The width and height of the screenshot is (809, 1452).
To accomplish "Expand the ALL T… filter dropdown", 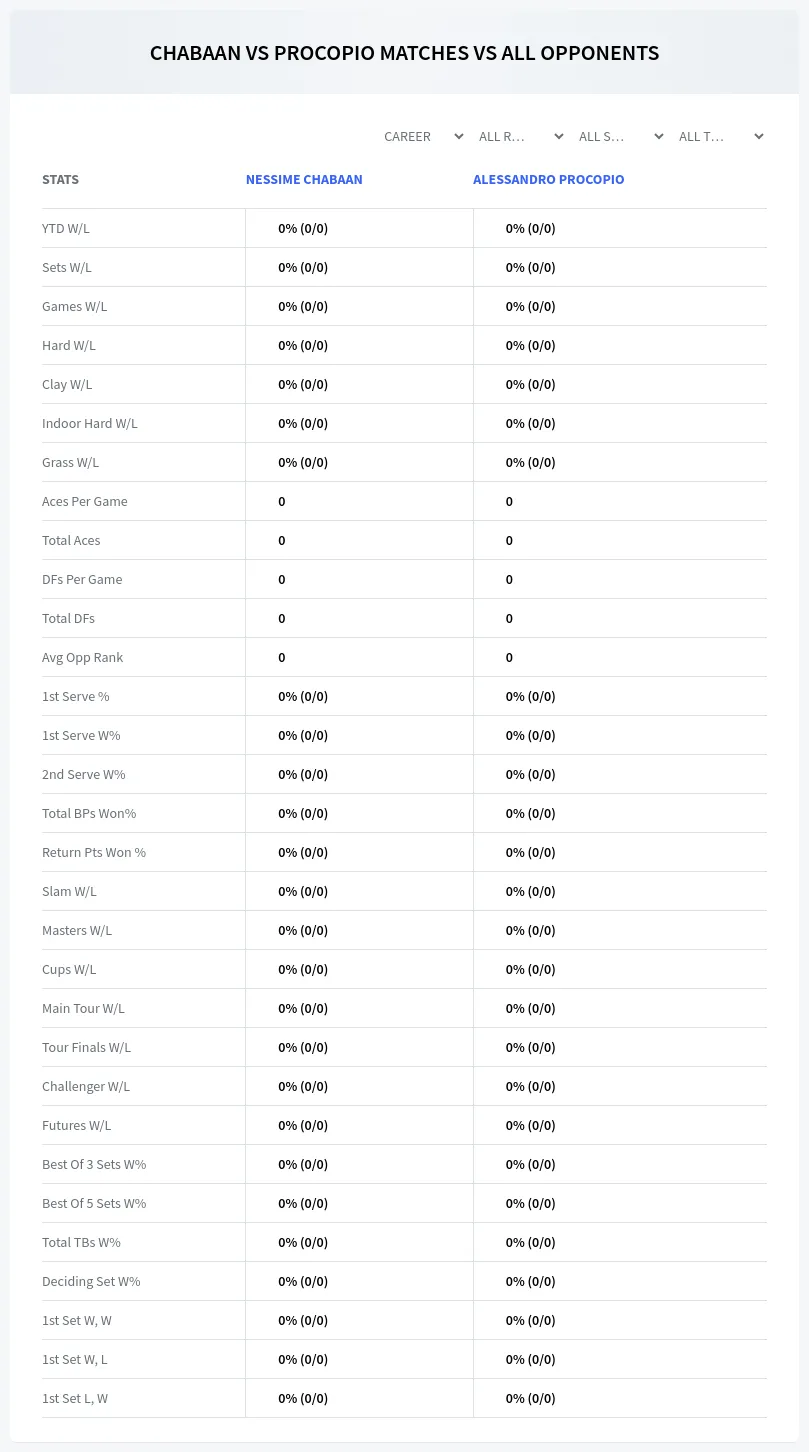I will (720, 136).
